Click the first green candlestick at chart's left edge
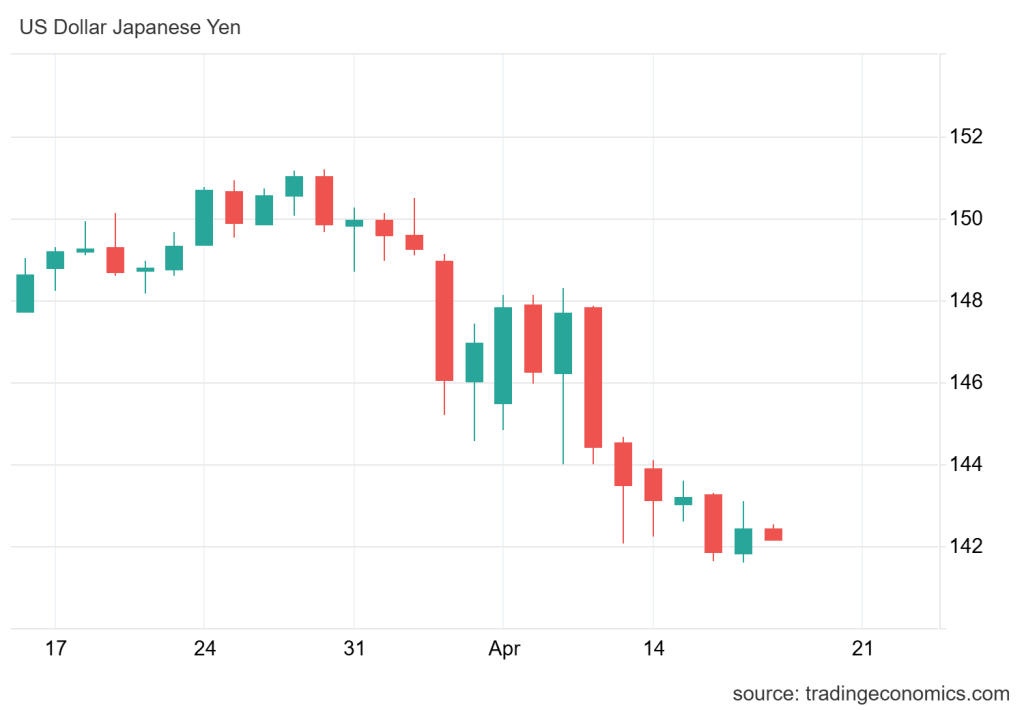 25,293
